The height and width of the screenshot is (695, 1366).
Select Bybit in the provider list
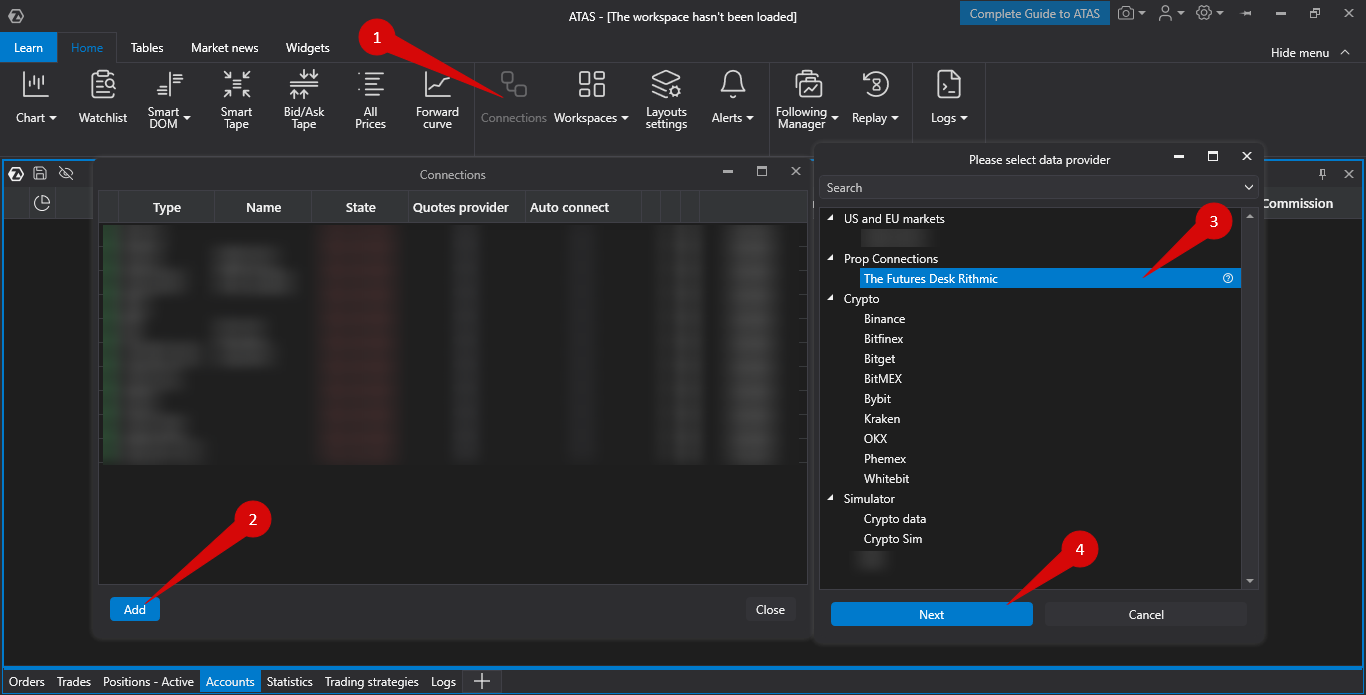(877, 399)
